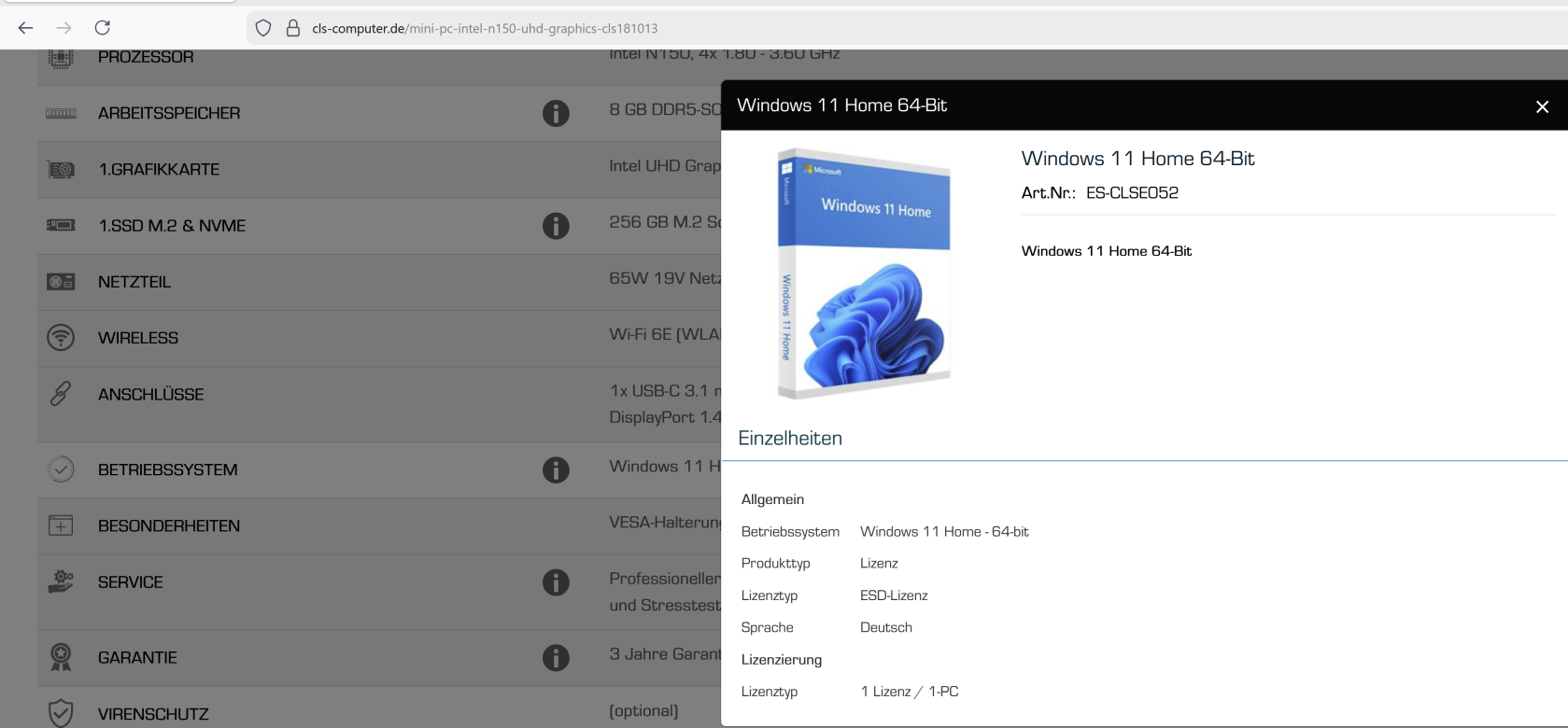Select the NETZTEIL row label

tap(134, 282)
